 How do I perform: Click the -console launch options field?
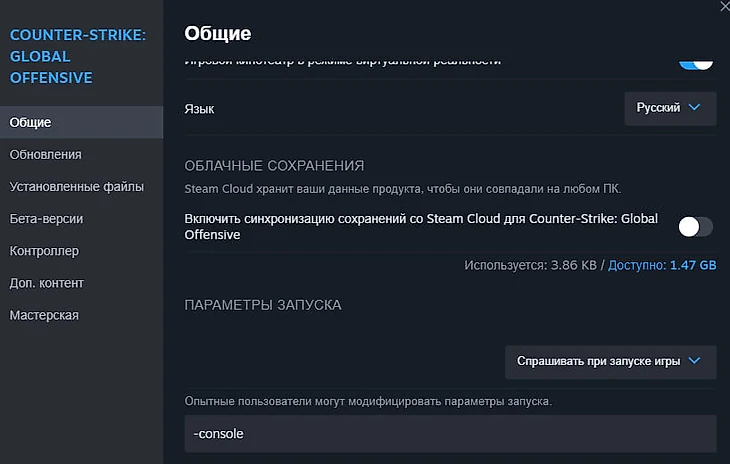point(450,434)
